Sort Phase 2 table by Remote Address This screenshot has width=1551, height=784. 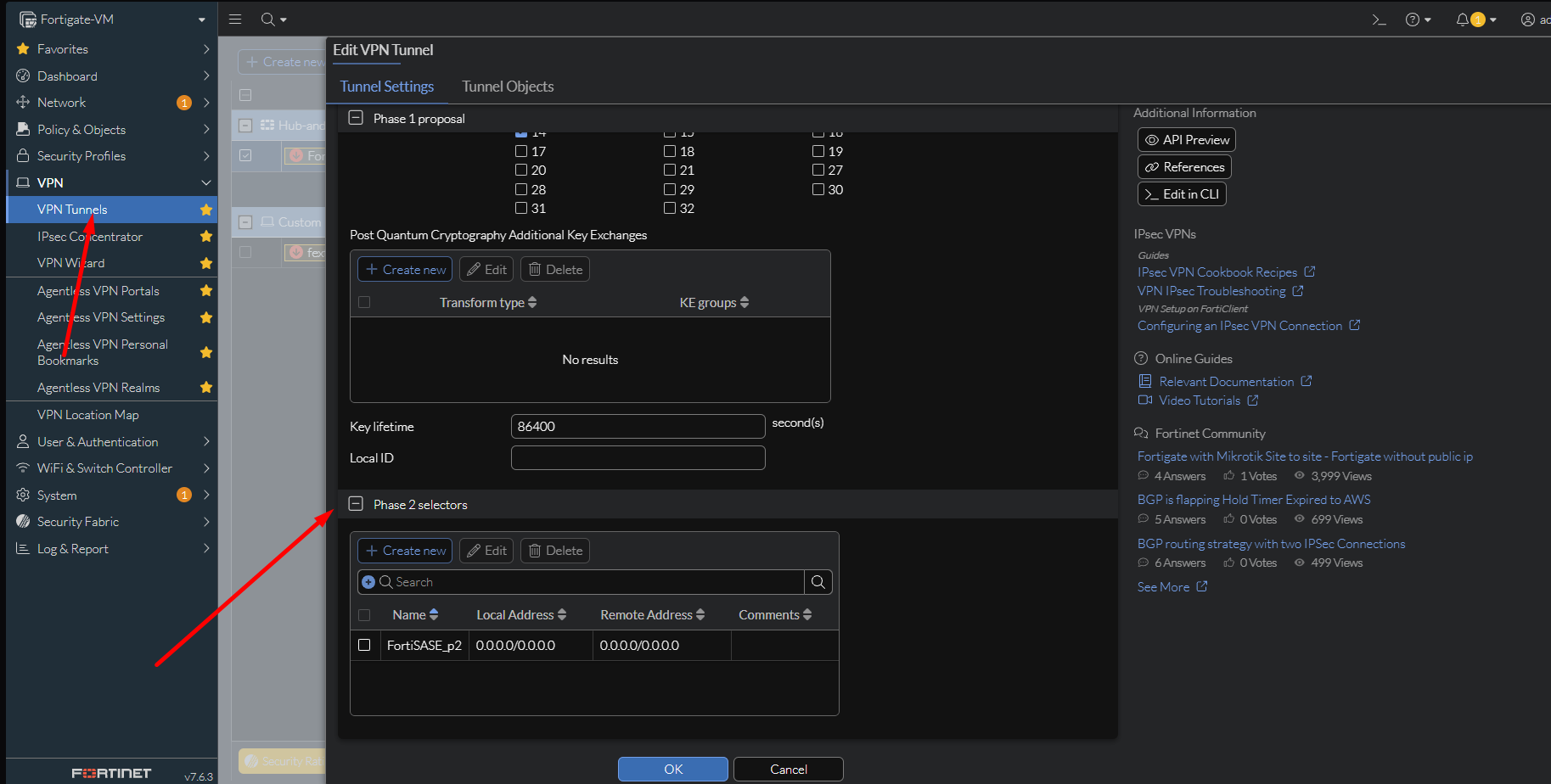tap(700, 614)
